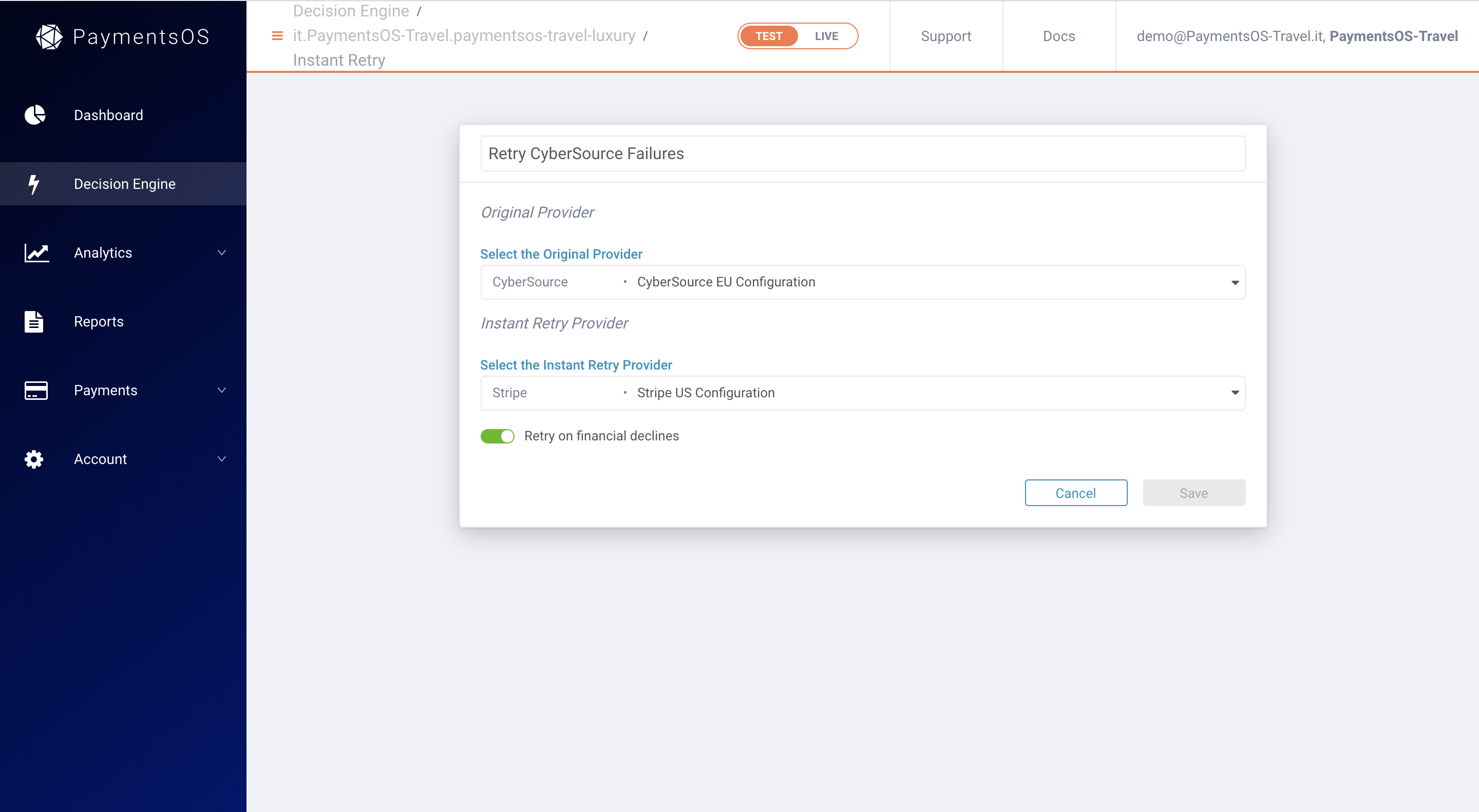
Task: Open Analytics in the sidebar
Action: click(123, 253)
